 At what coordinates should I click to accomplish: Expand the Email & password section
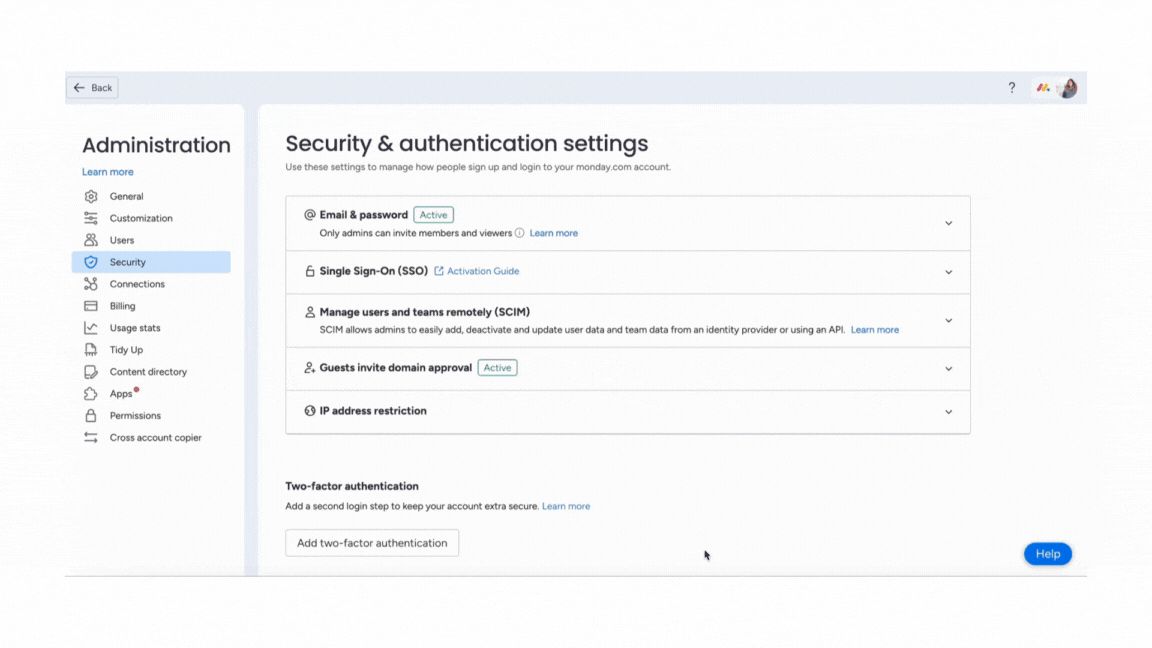[948, 222]
